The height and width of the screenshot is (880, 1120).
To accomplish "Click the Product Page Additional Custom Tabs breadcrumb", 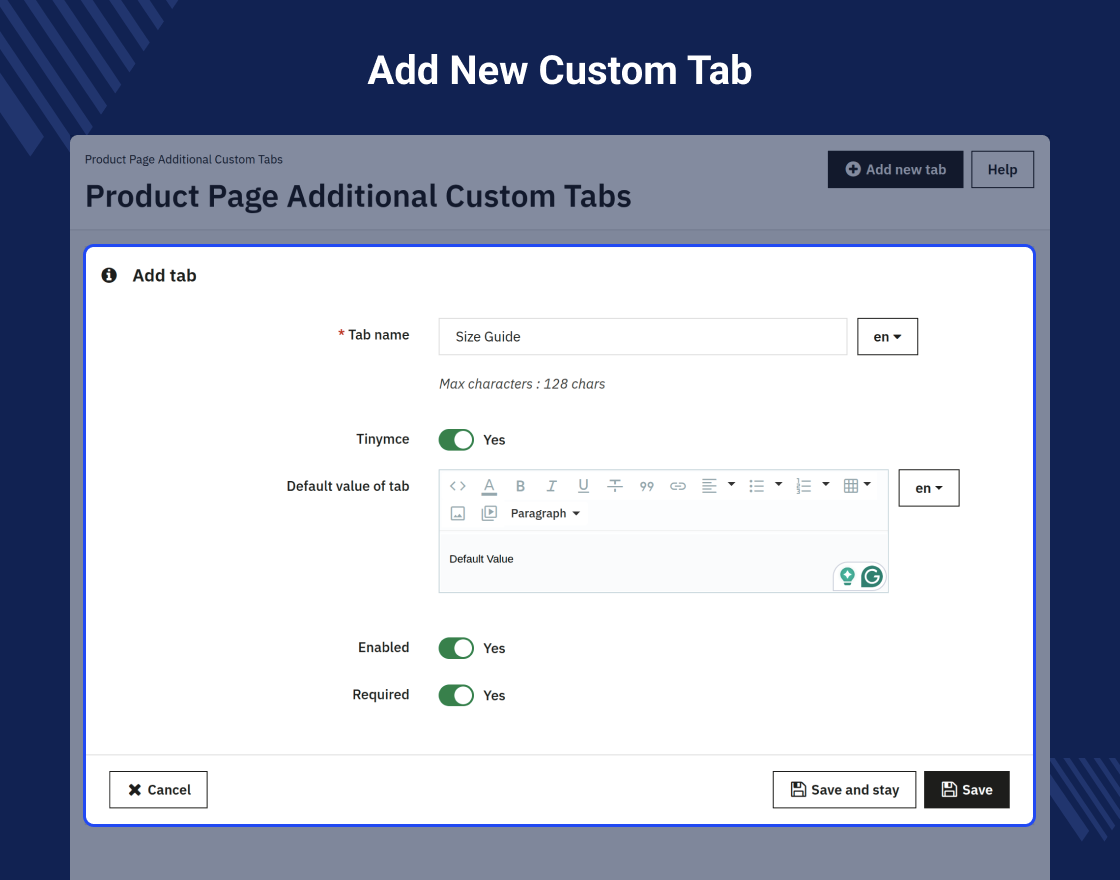I will (184, 159).
